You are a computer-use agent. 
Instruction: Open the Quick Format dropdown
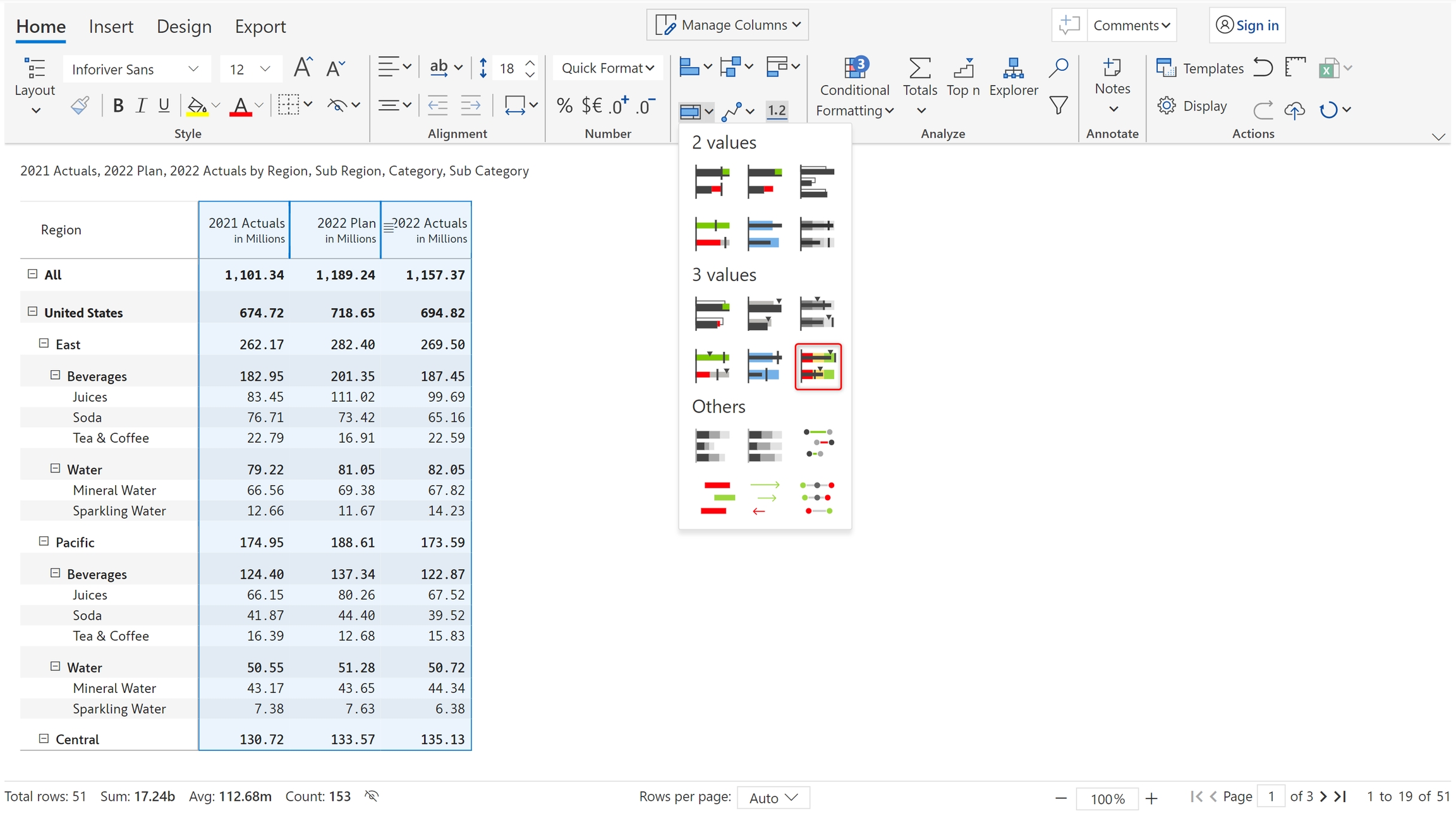607,68
